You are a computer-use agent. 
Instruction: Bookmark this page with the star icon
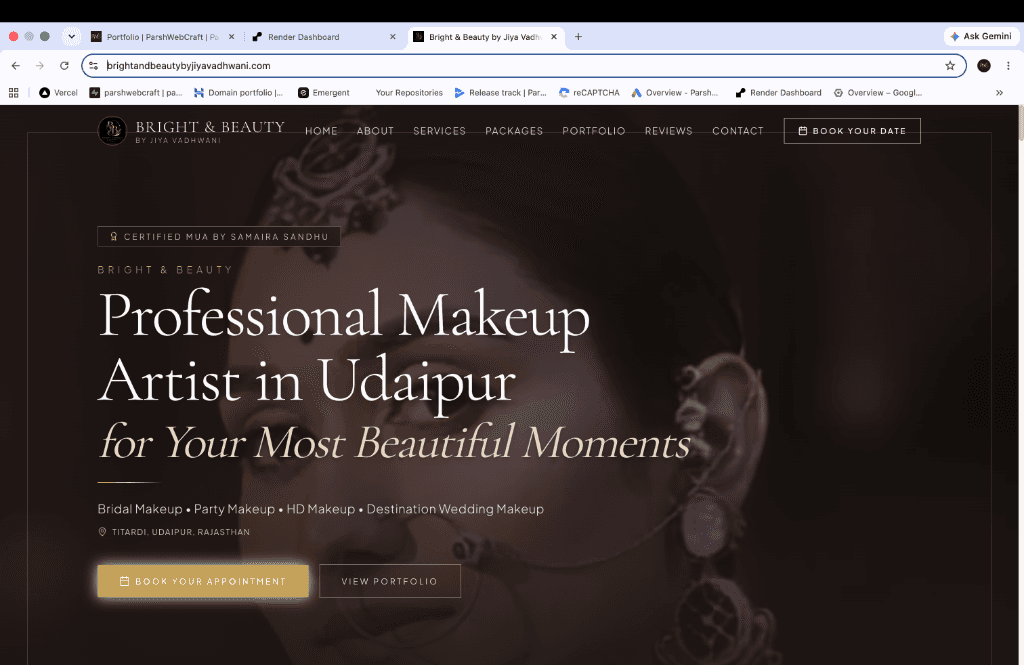pos(950,65)
